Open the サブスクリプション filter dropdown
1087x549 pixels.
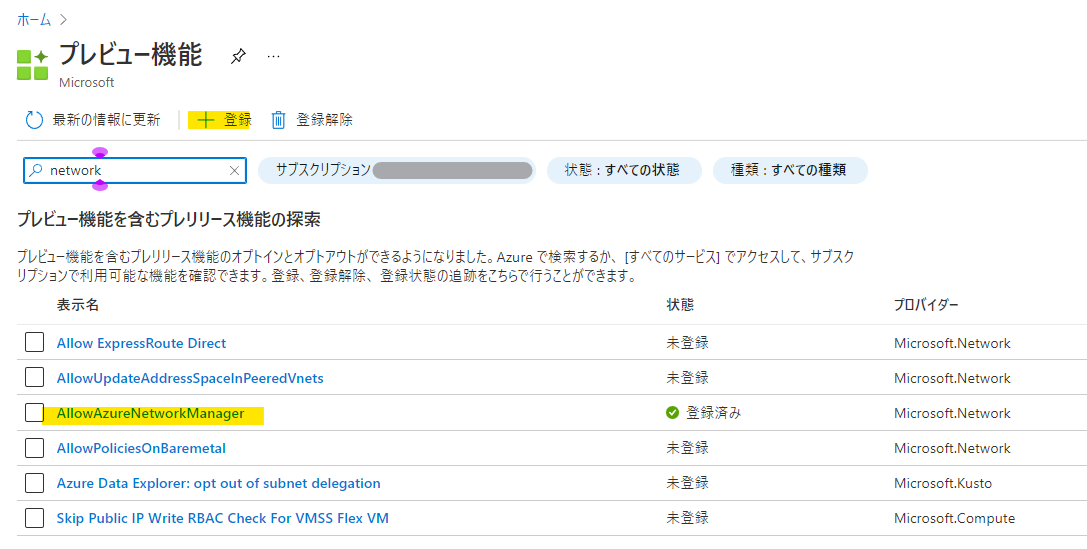click(396, 171)
